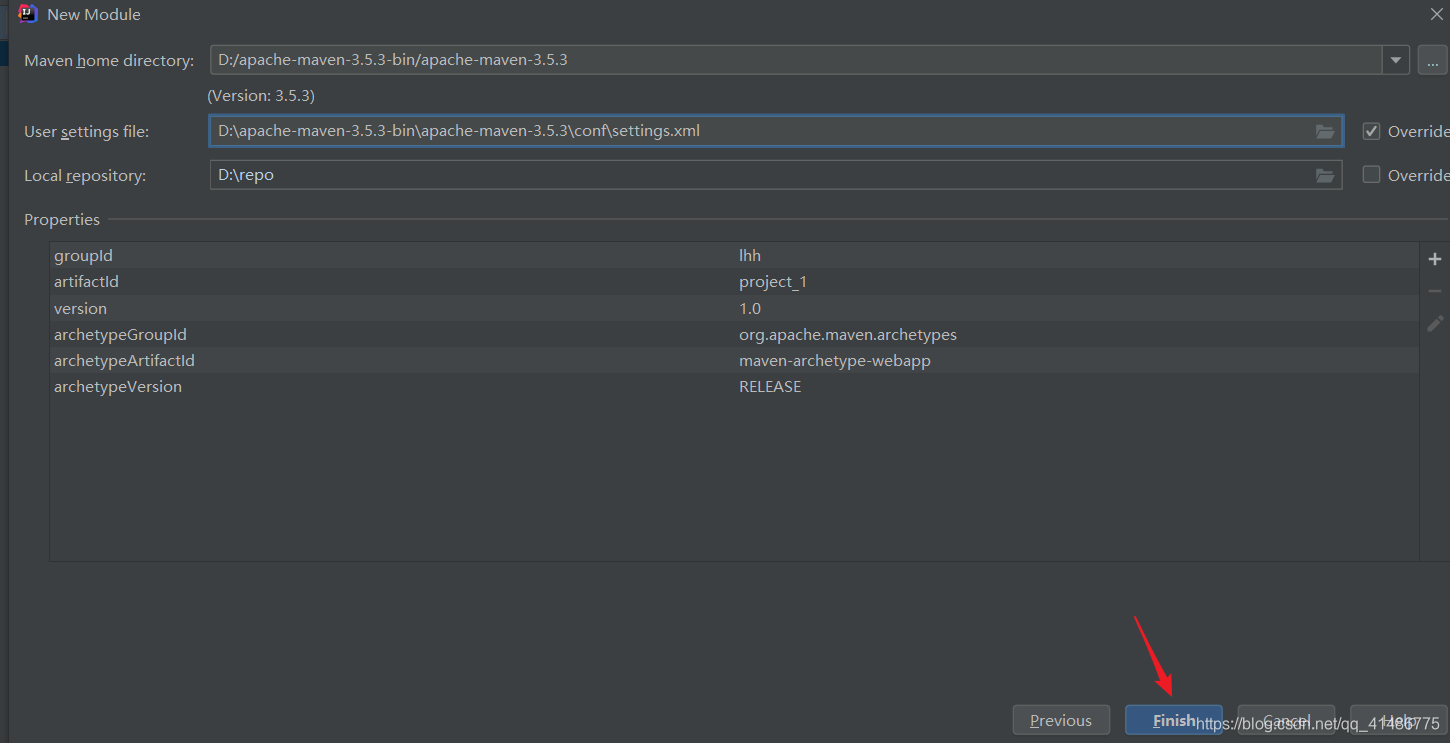Remove selected property with minus icon
This screenshot has height=743, width=1450.
pos(1435,291)
